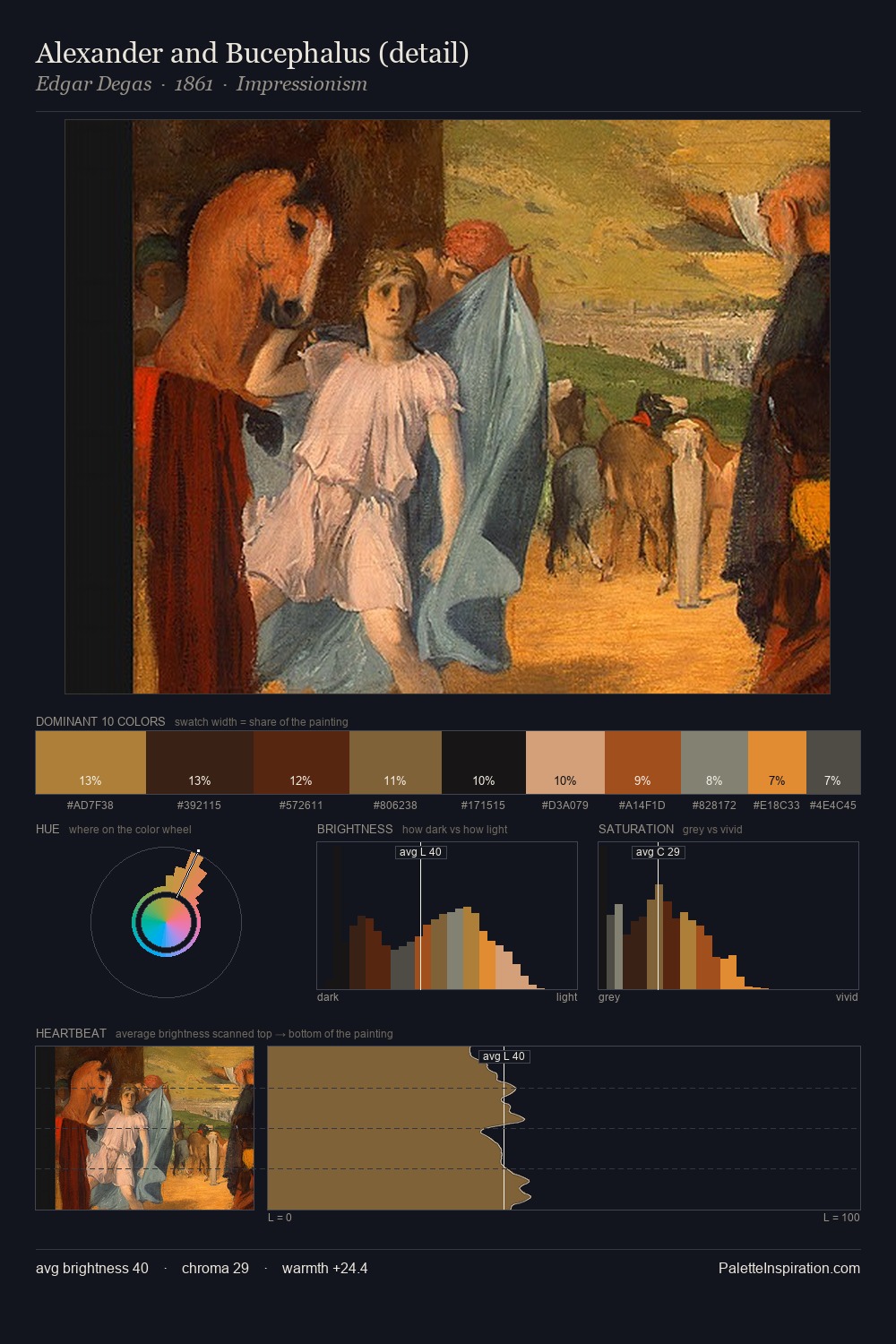The image size is (896, 1344).
Task: Open the main painting image
Action: [x=447, y=407]
